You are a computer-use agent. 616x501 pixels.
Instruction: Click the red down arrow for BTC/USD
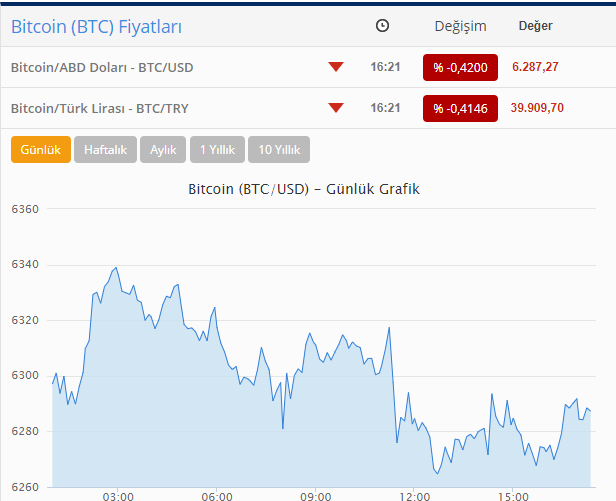tap(336, 67)
